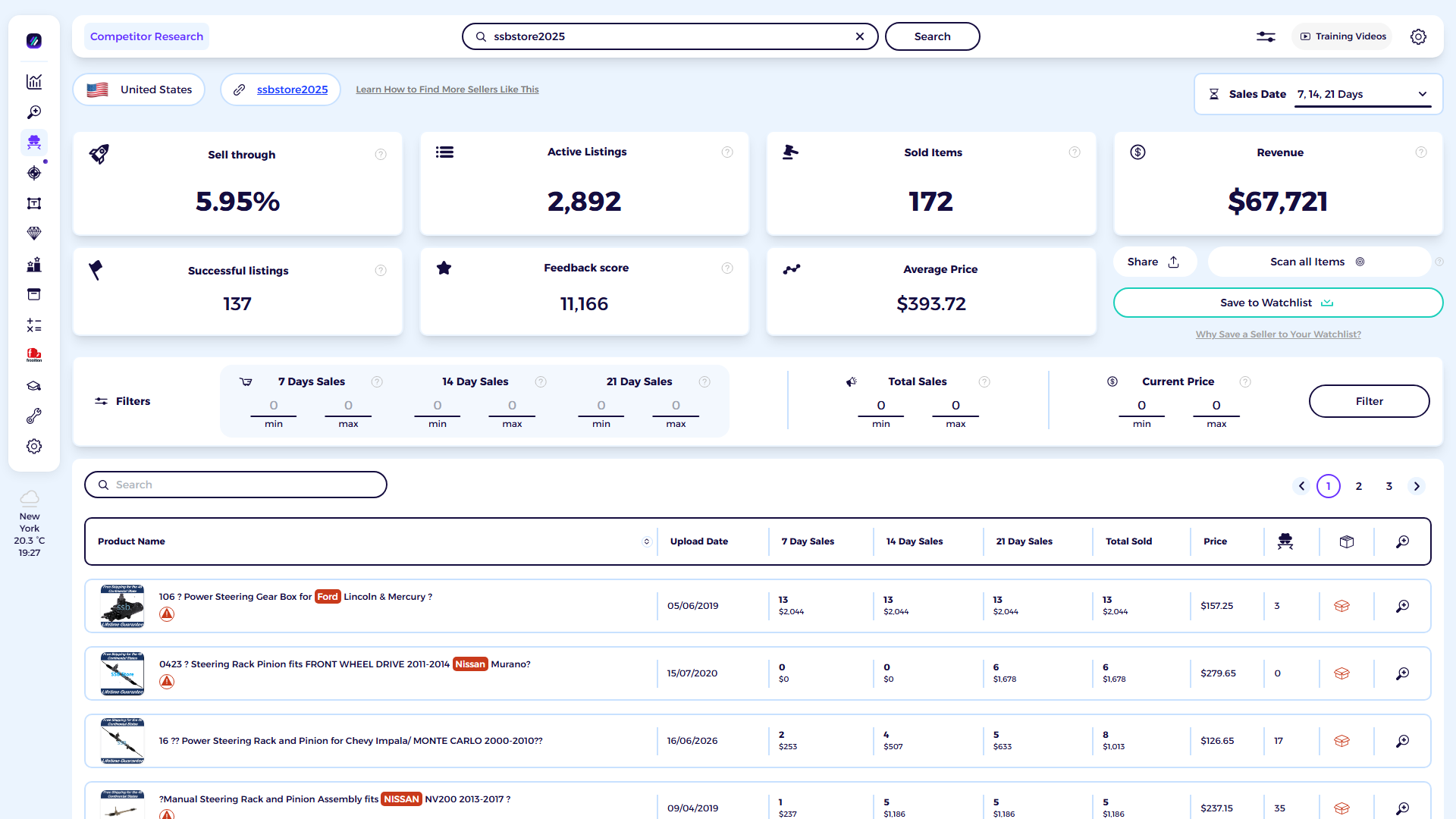1456x819 pixels.
Task: Clear the search box with X icon
Action: click(860, 36)
